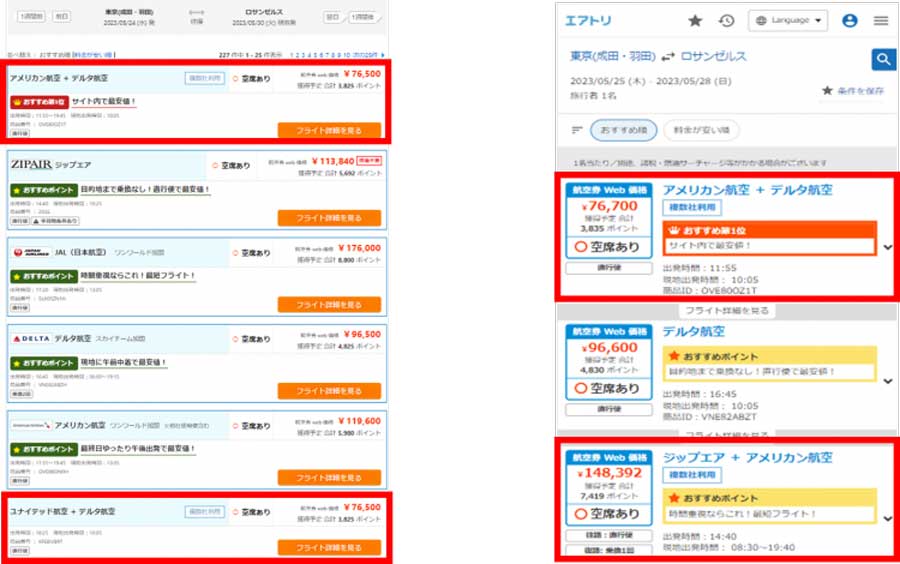Screen dimensions: 900x564
Task: Click the ¥76,700 price box
Action: tap(609, 221)
